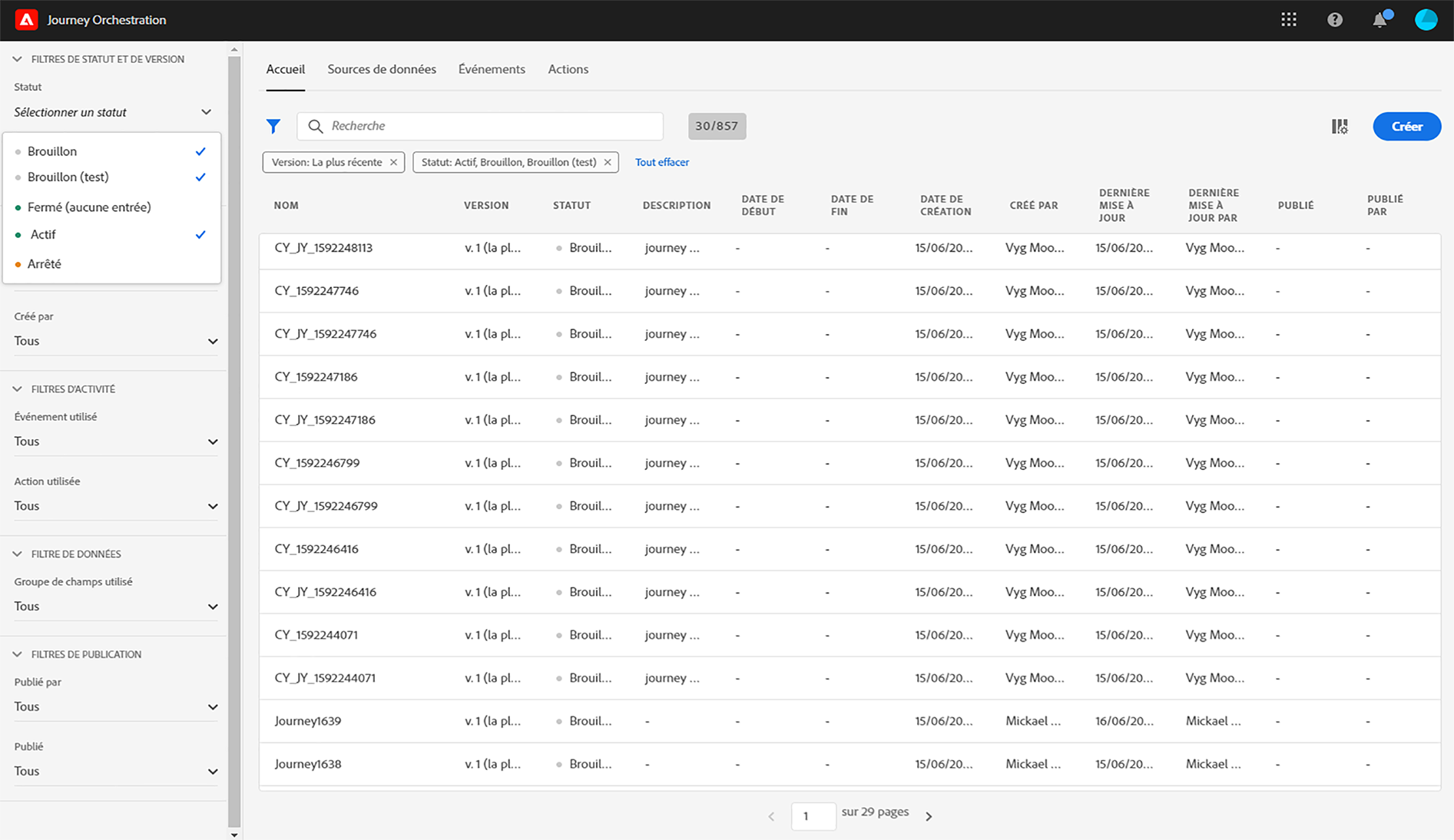Select the CY_JY_1592247186 row name

point(325,420)
